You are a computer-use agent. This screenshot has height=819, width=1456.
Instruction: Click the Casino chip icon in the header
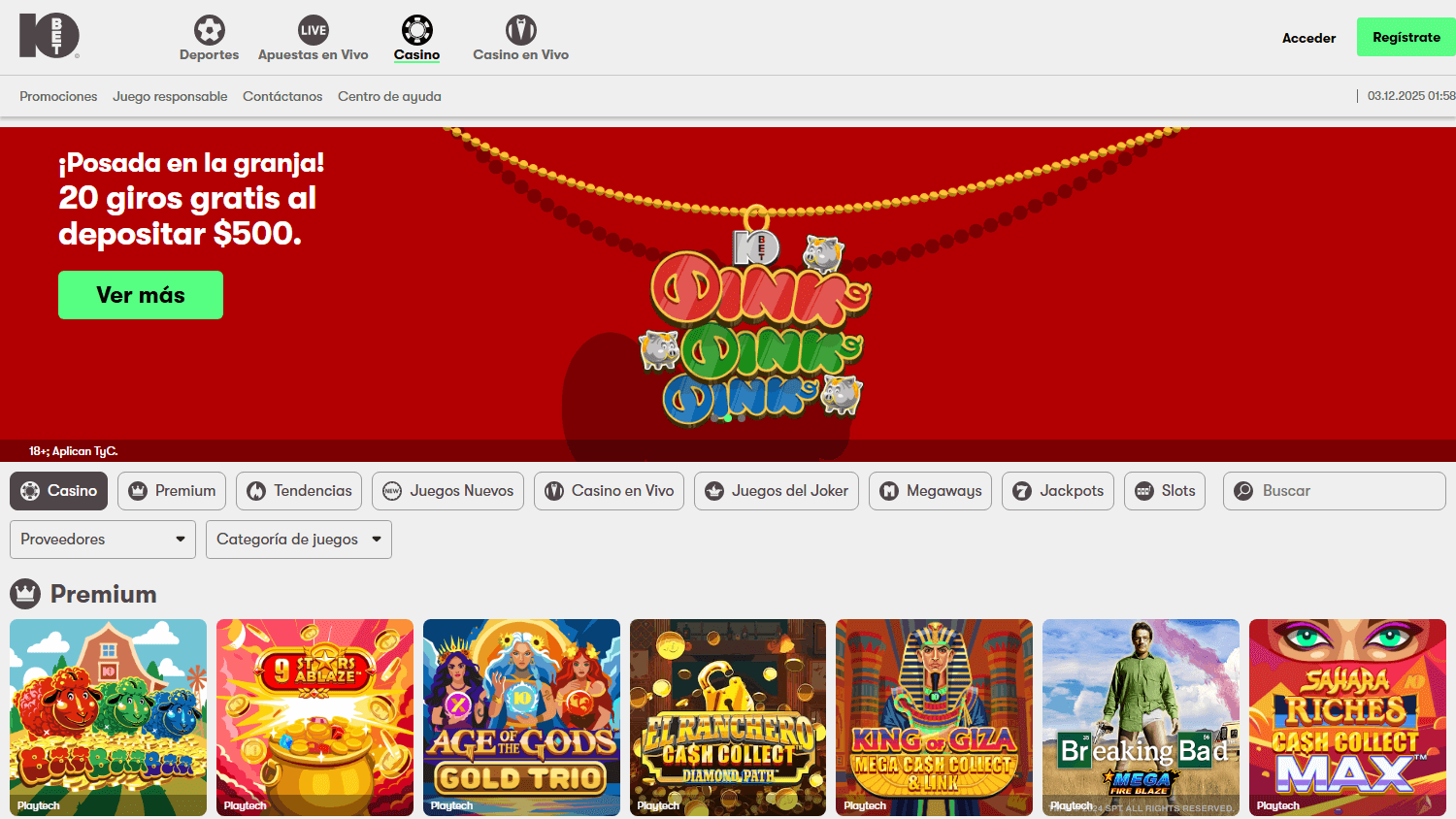[x=416, y=28]
